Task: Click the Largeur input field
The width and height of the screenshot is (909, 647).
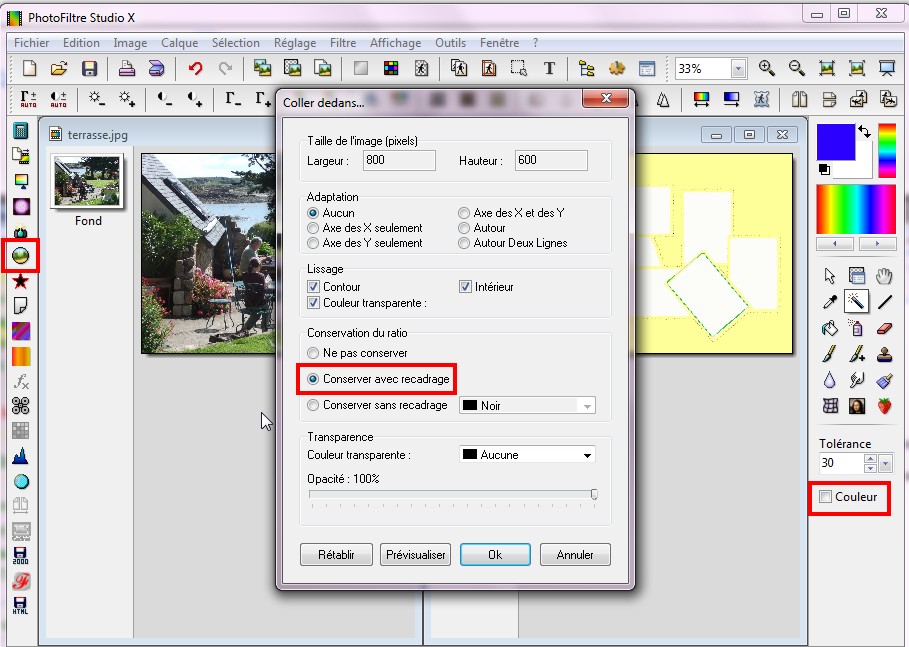Action: [399, 160]
